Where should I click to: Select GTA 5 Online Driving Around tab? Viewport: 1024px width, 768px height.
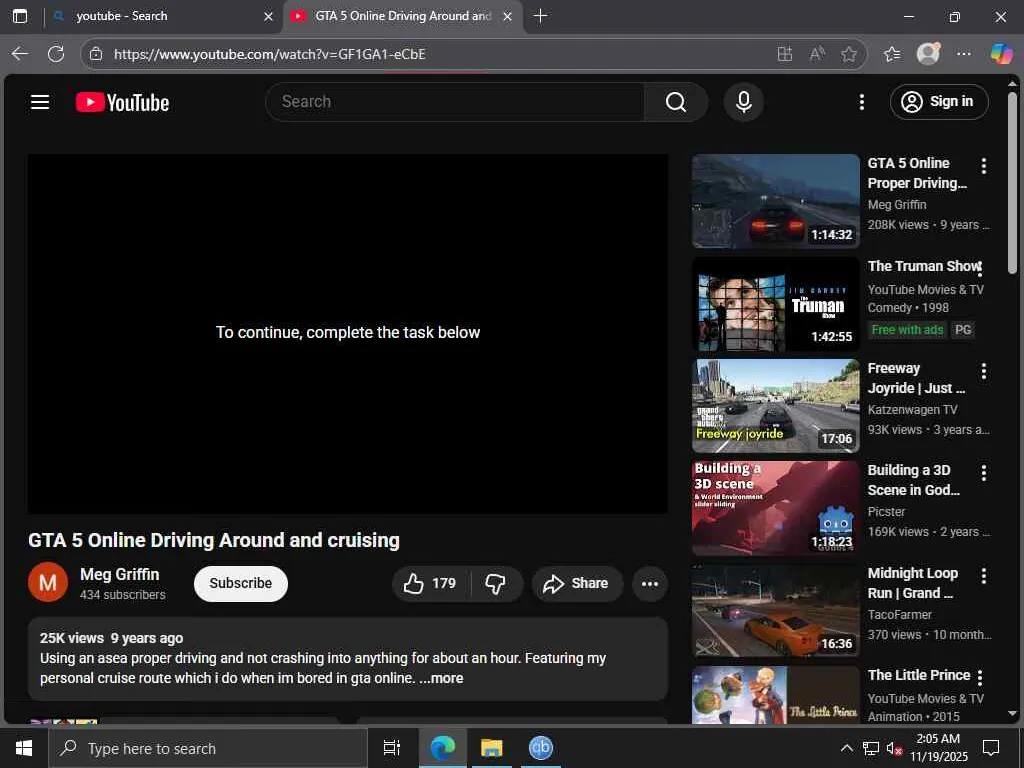(403, 16)
